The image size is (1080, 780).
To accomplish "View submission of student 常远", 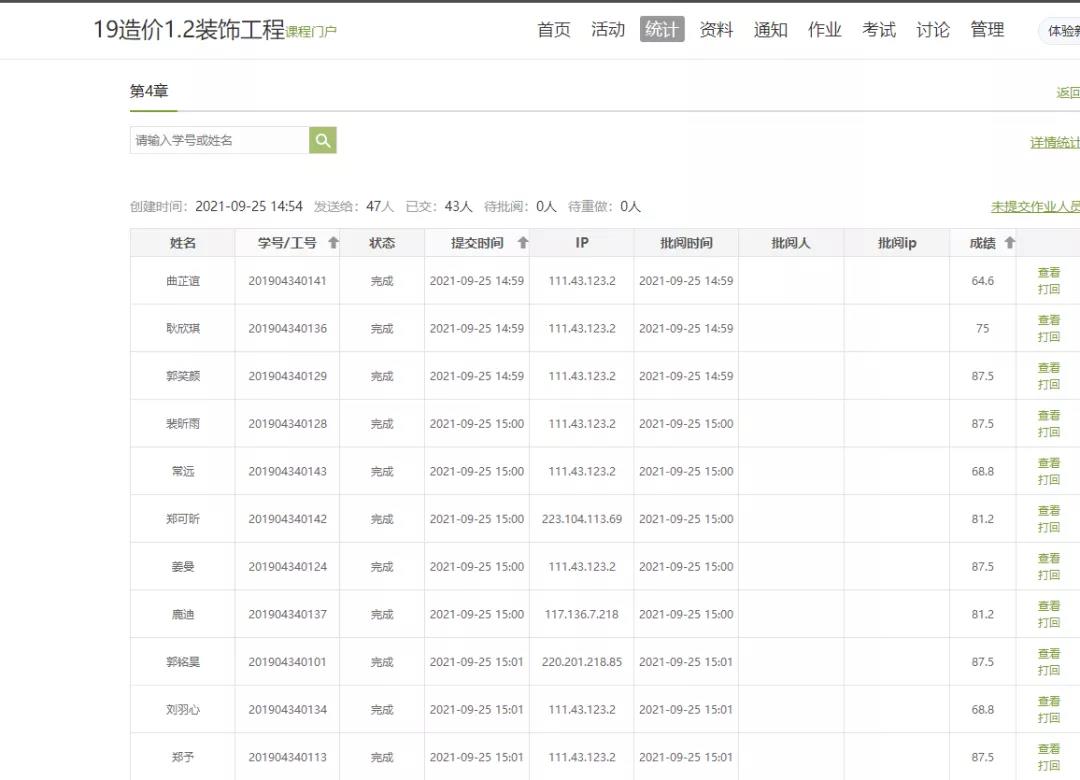I will pyautogui.click(x=1048, y=463).
